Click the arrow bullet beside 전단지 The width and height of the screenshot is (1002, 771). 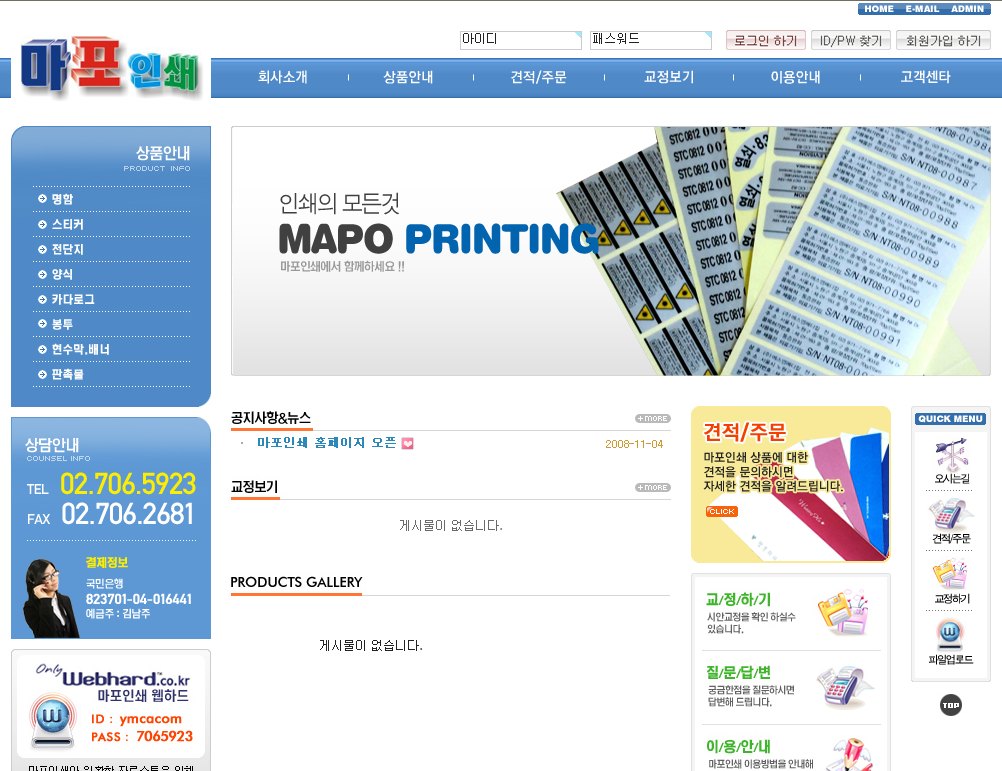click(x=42, y=249)
